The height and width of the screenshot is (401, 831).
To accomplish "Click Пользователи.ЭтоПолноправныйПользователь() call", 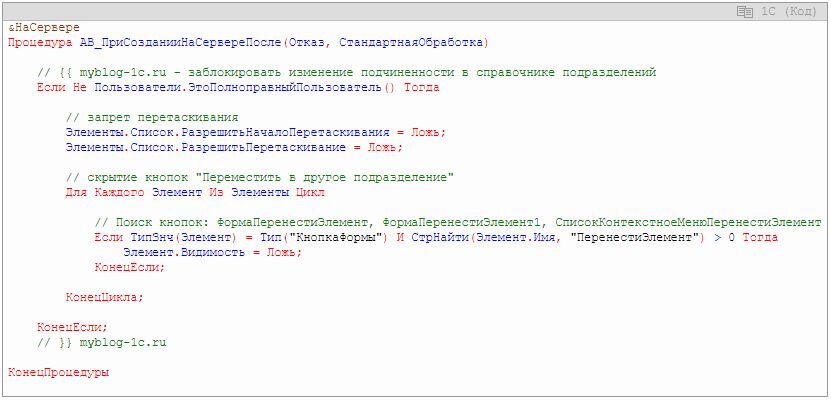I will pos(245,88).
